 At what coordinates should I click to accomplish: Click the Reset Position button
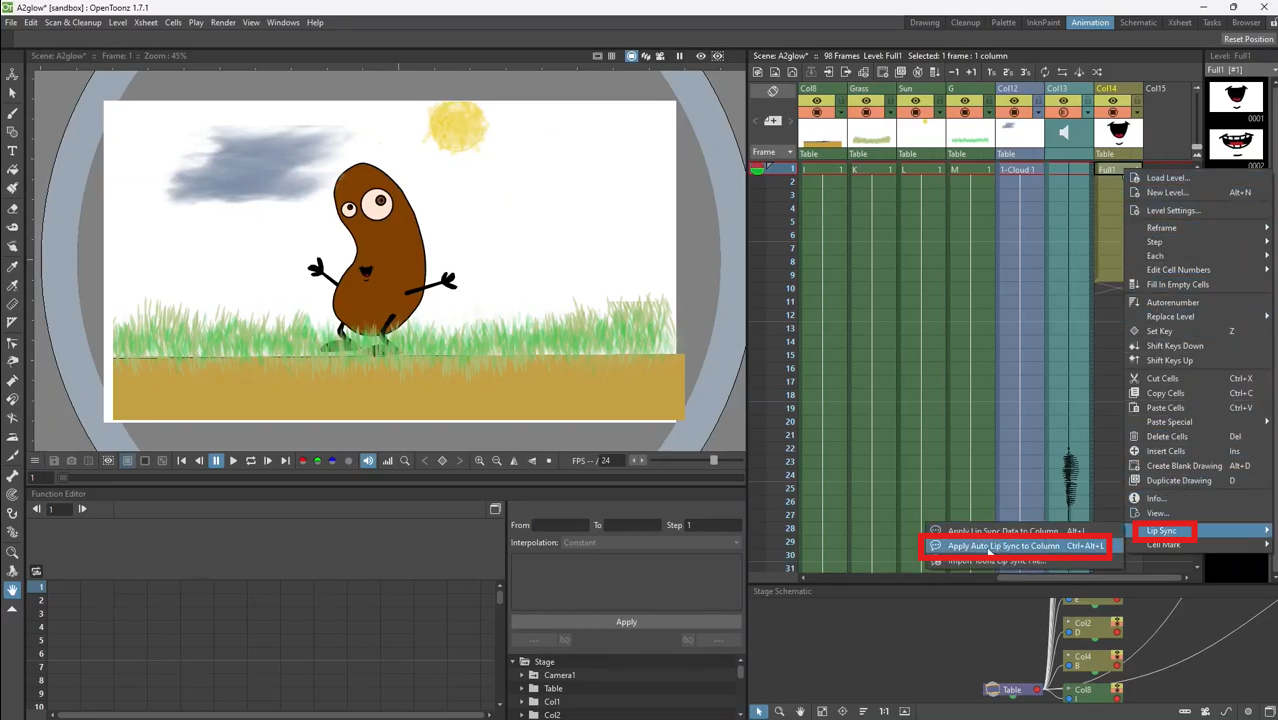click(x=1248, y=39)
